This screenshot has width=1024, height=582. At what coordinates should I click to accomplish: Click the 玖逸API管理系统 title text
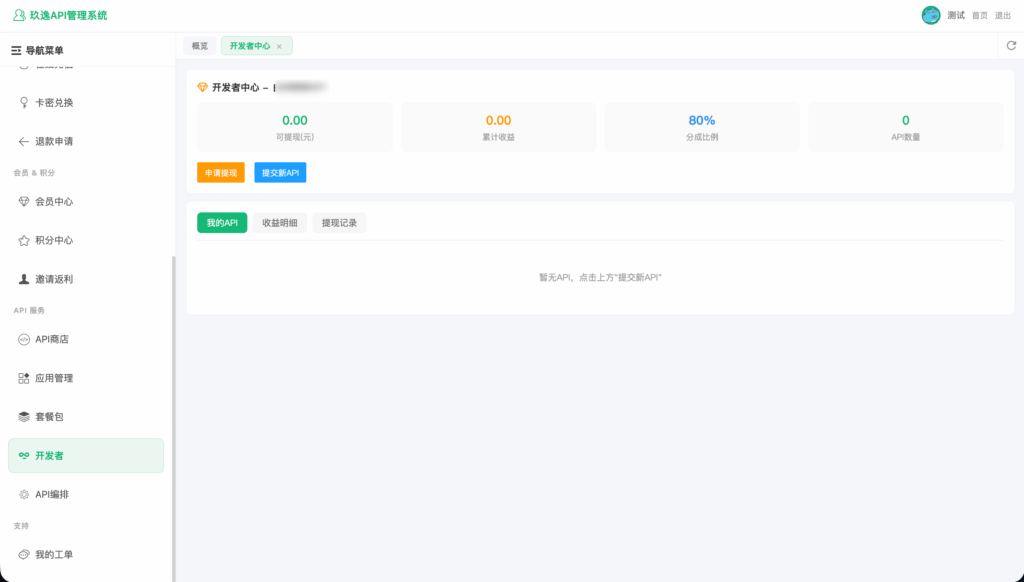click(x=69, y=15)
